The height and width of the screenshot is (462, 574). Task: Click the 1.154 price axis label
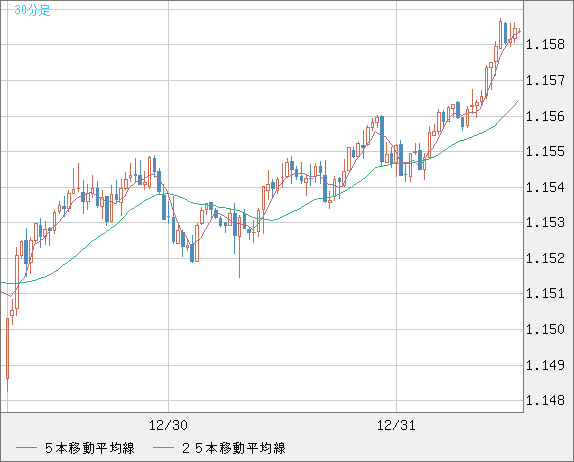(x=545, y=187)
